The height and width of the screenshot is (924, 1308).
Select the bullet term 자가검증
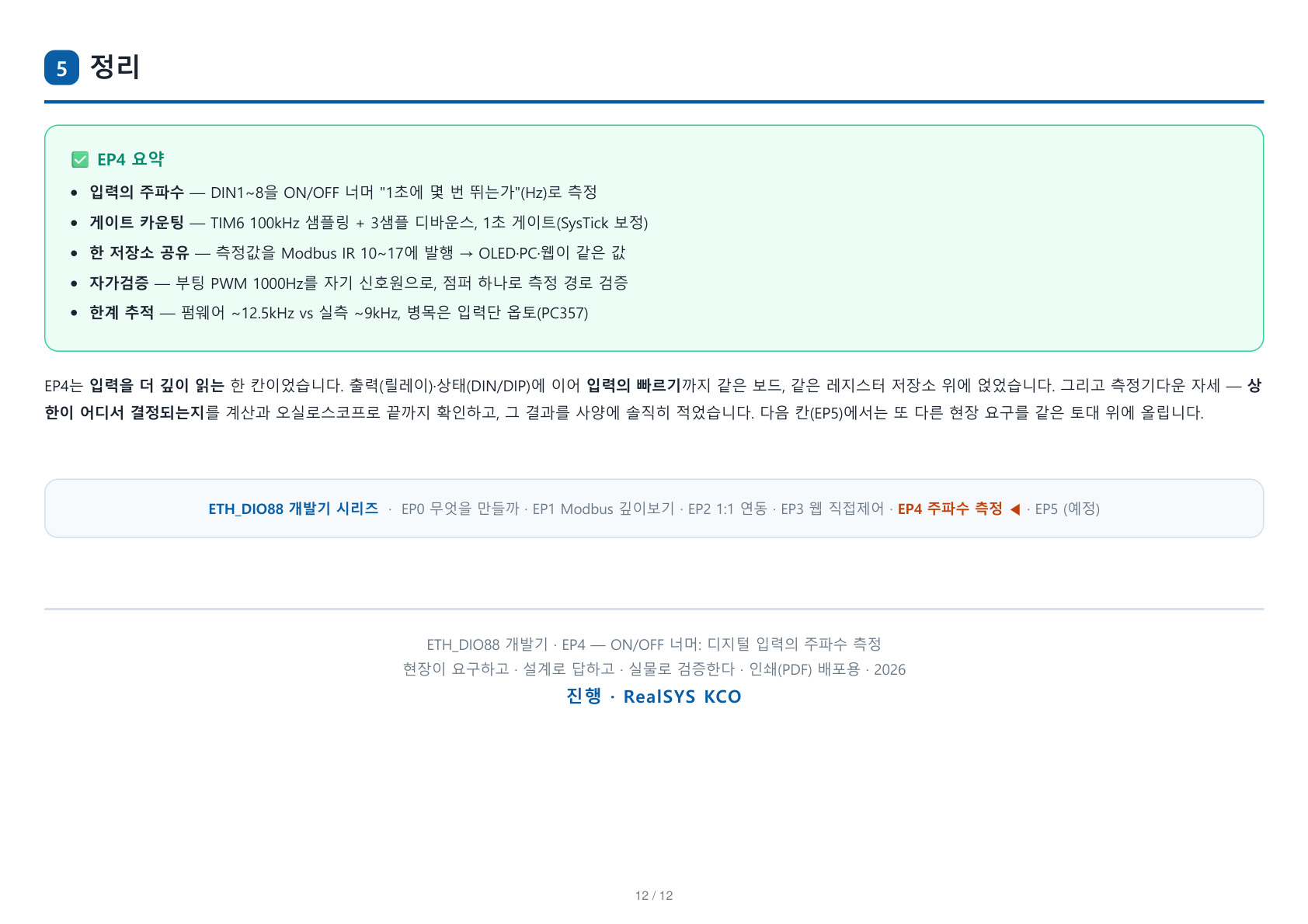click(x=119, y=283)
